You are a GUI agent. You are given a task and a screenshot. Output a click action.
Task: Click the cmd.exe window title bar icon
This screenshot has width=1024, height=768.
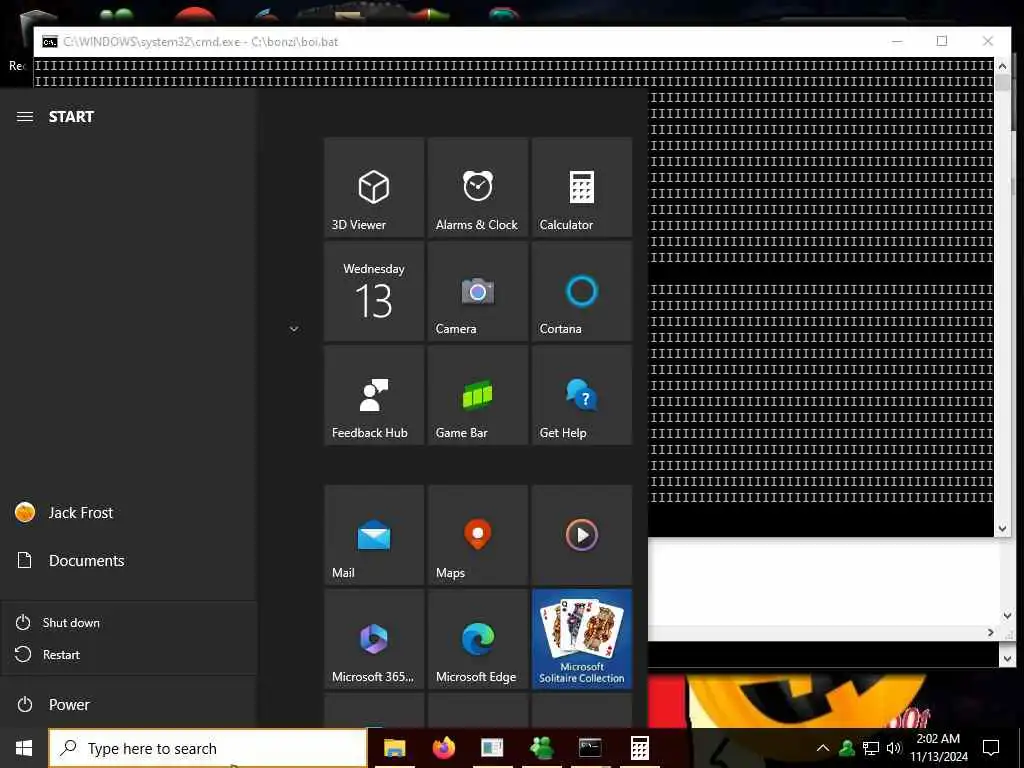click(50, 42)
